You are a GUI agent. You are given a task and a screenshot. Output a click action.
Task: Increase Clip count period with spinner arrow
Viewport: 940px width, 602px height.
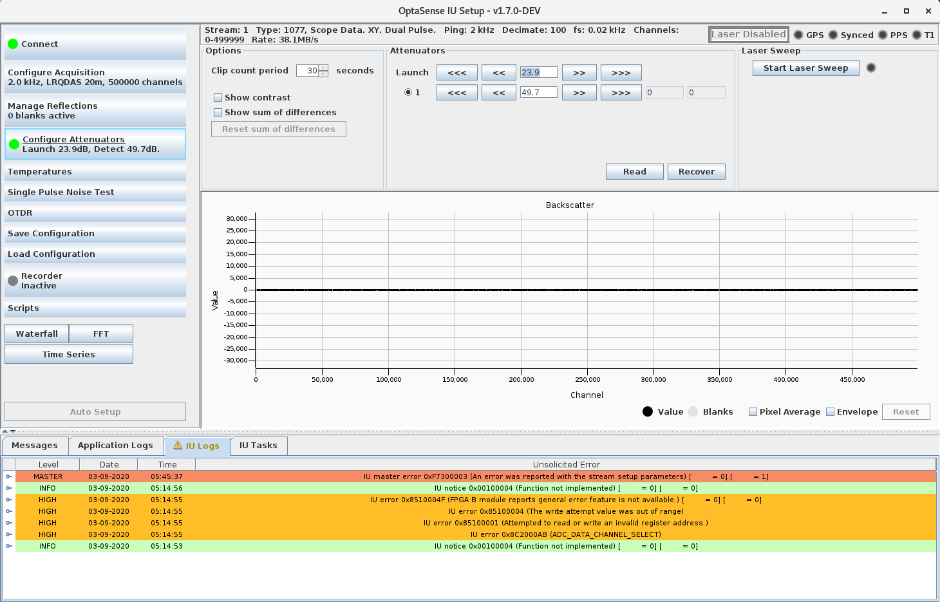click(324, 67)
